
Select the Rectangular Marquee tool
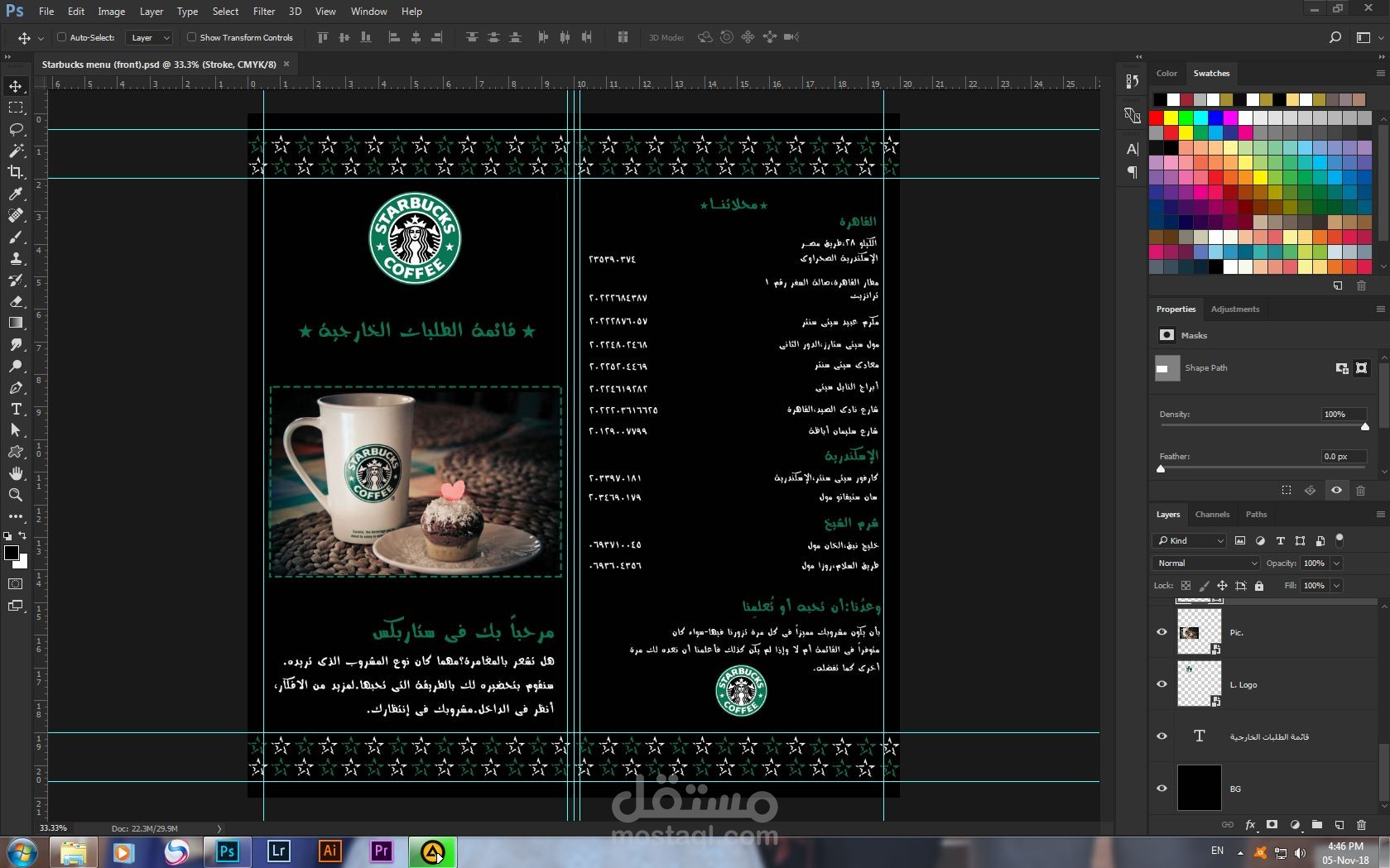click(16, 108)
